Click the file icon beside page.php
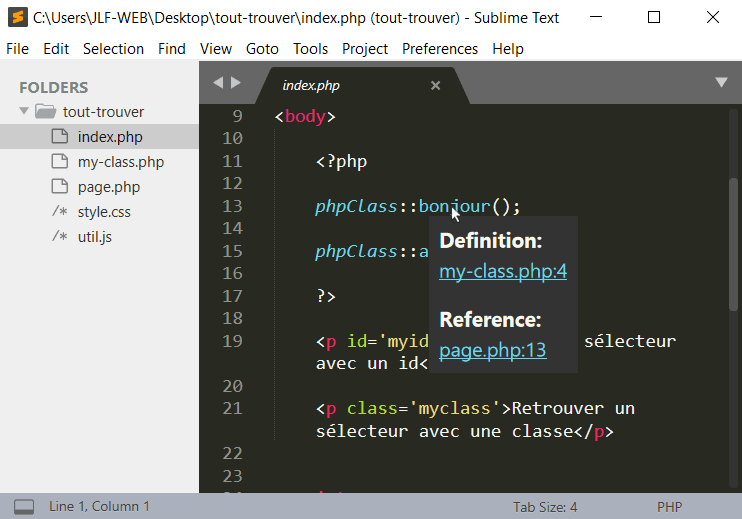This screenshot has width=742, height=519. click(60, 186)
